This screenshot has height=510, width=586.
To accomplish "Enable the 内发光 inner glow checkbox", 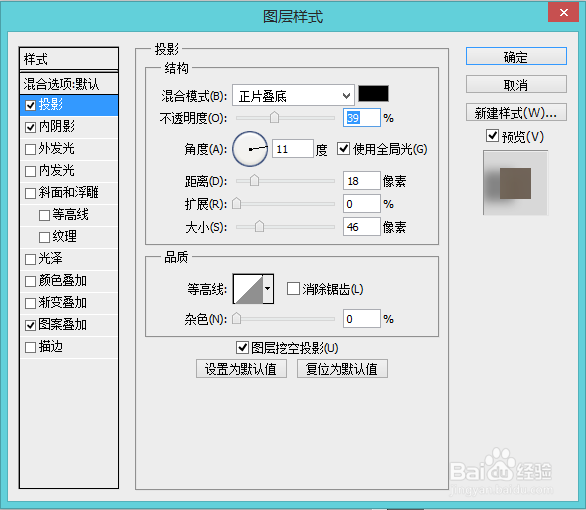I will (31, 171).
